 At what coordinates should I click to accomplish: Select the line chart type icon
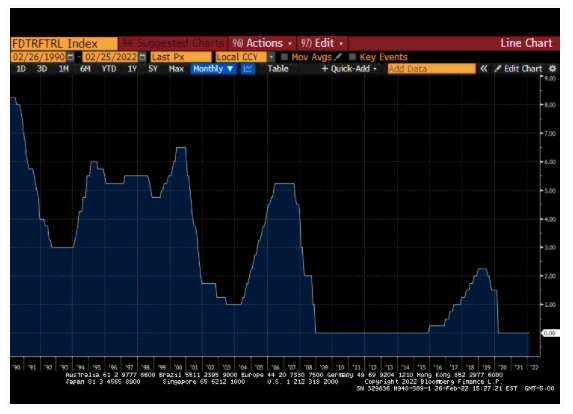[x=248, y=69]
